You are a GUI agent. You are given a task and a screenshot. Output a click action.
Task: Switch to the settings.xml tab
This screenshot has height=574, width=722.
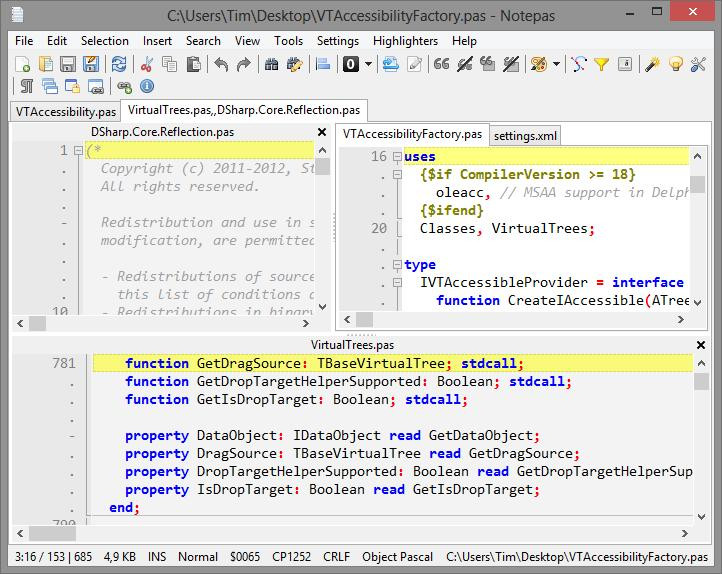point(525,136)
